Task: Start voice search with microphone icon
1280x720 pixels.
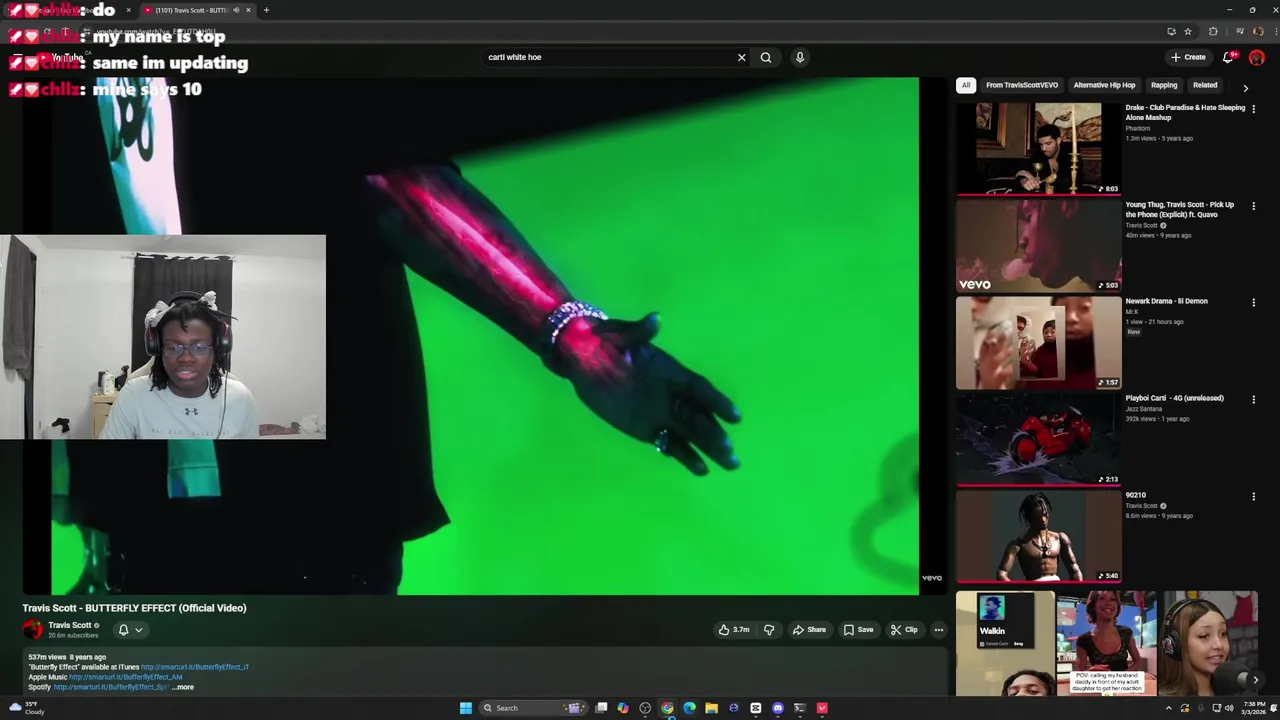Action: click(x=800, y=57)
